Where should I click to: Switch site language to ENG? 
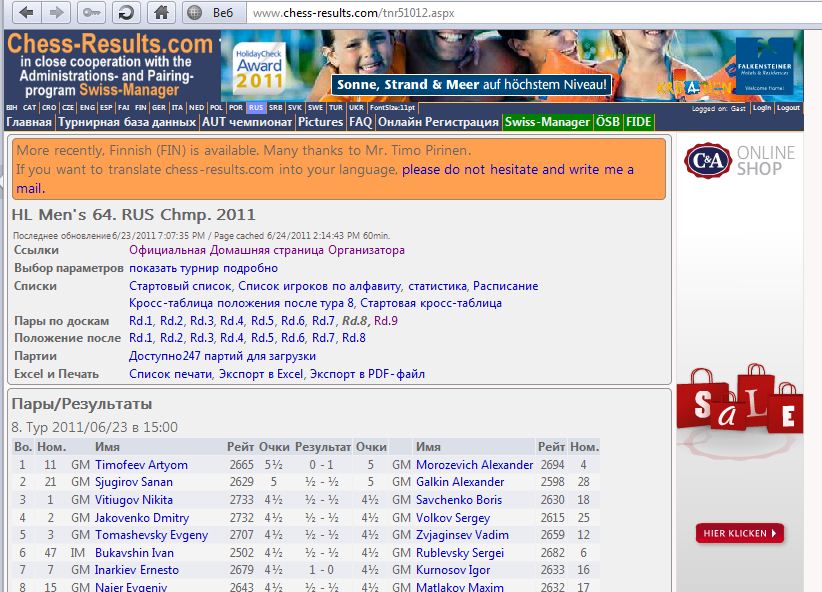pyautogui.click(x=87, y=107)
